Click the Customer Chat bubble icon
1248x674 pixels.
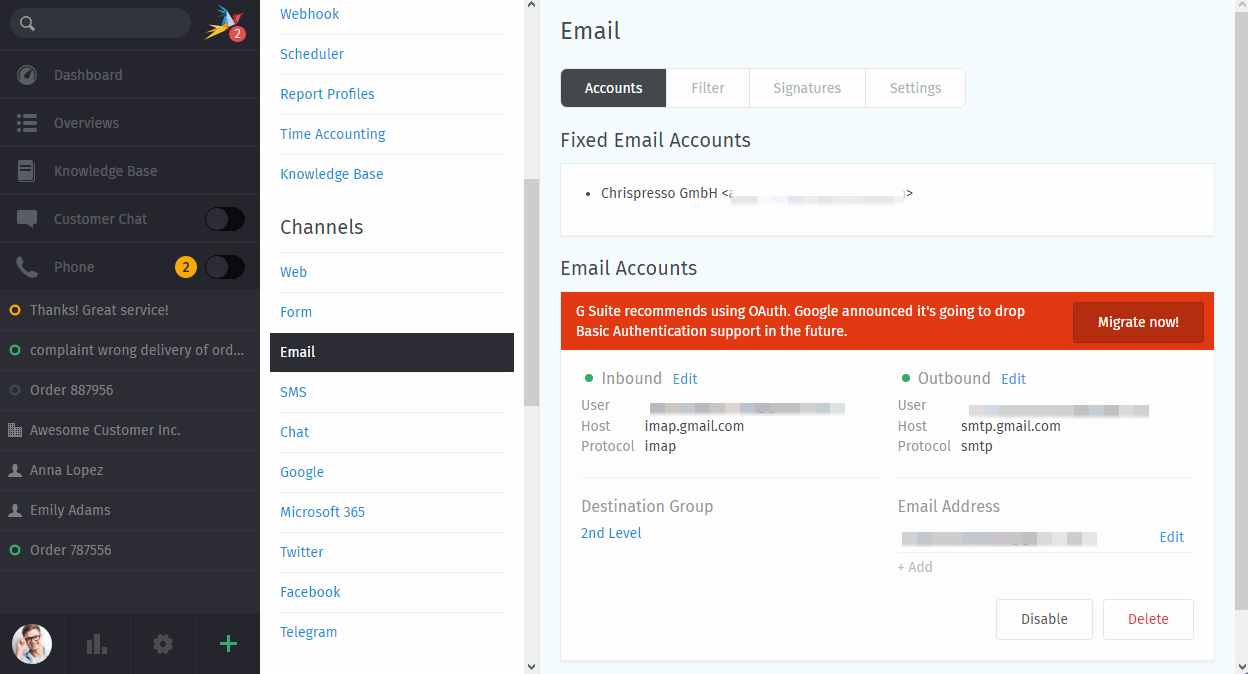point(27,219)
